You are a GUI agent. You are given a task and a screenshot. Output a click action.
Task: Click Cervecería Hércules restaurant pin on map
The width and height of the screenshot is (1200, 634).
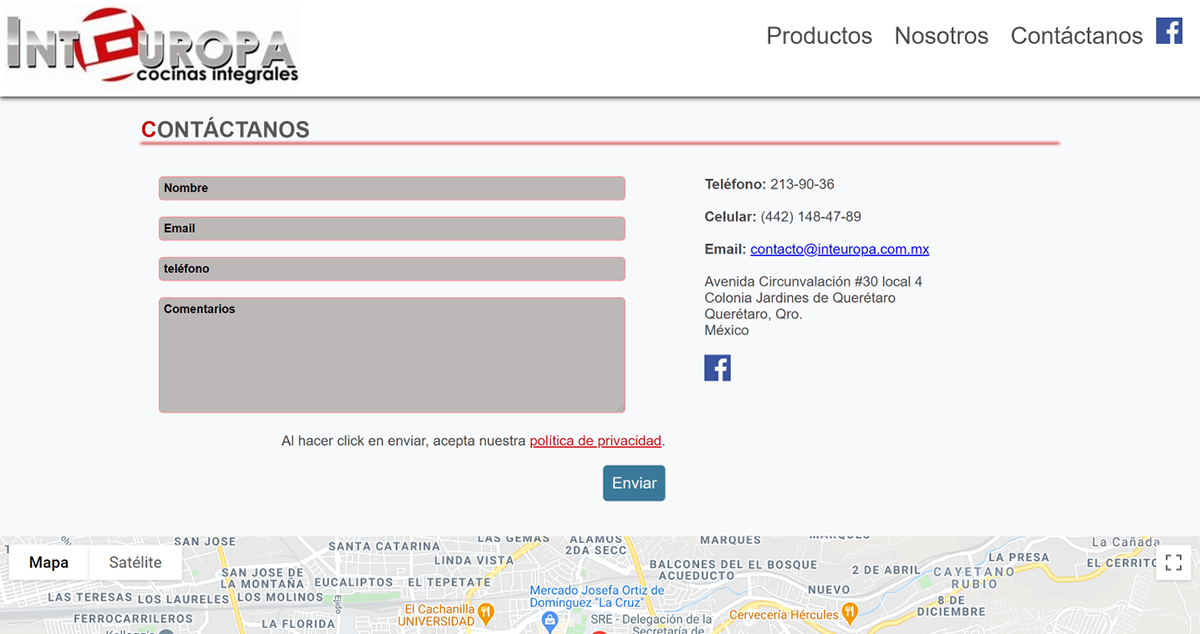(x=849, y=611)
